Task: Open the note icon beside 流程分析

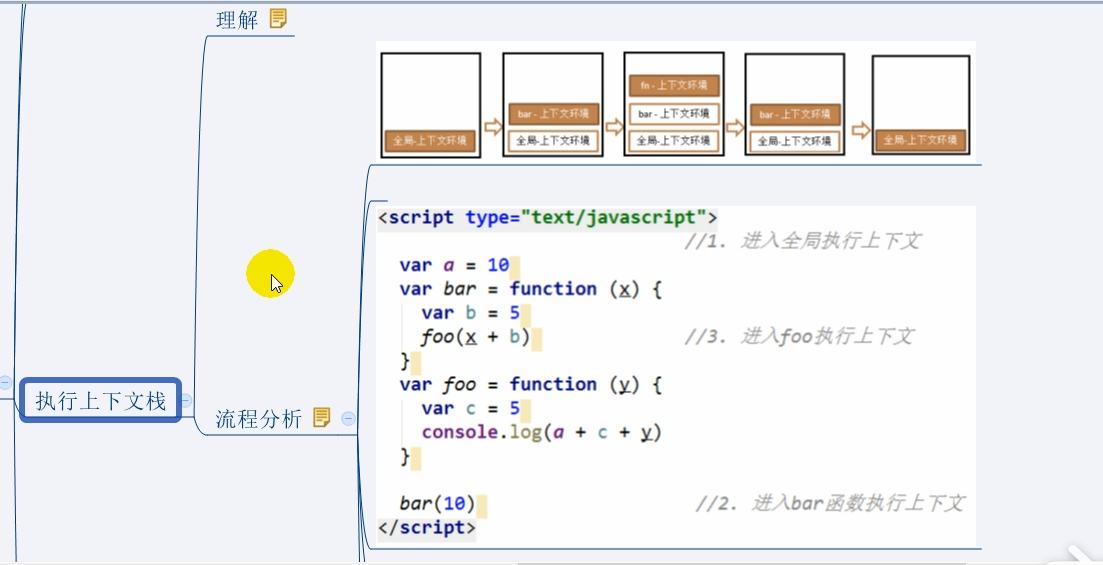Action: tap(321, 418)
